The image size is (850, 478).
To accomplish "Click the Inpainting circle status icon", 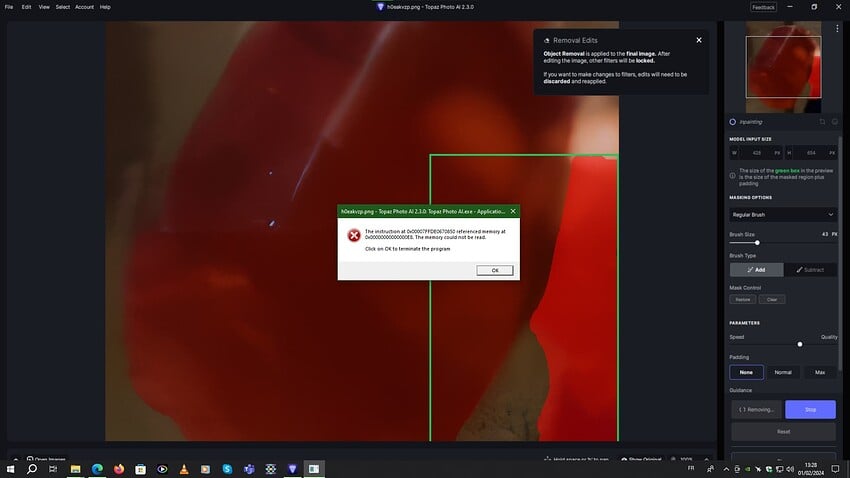I will click(733, 122).
